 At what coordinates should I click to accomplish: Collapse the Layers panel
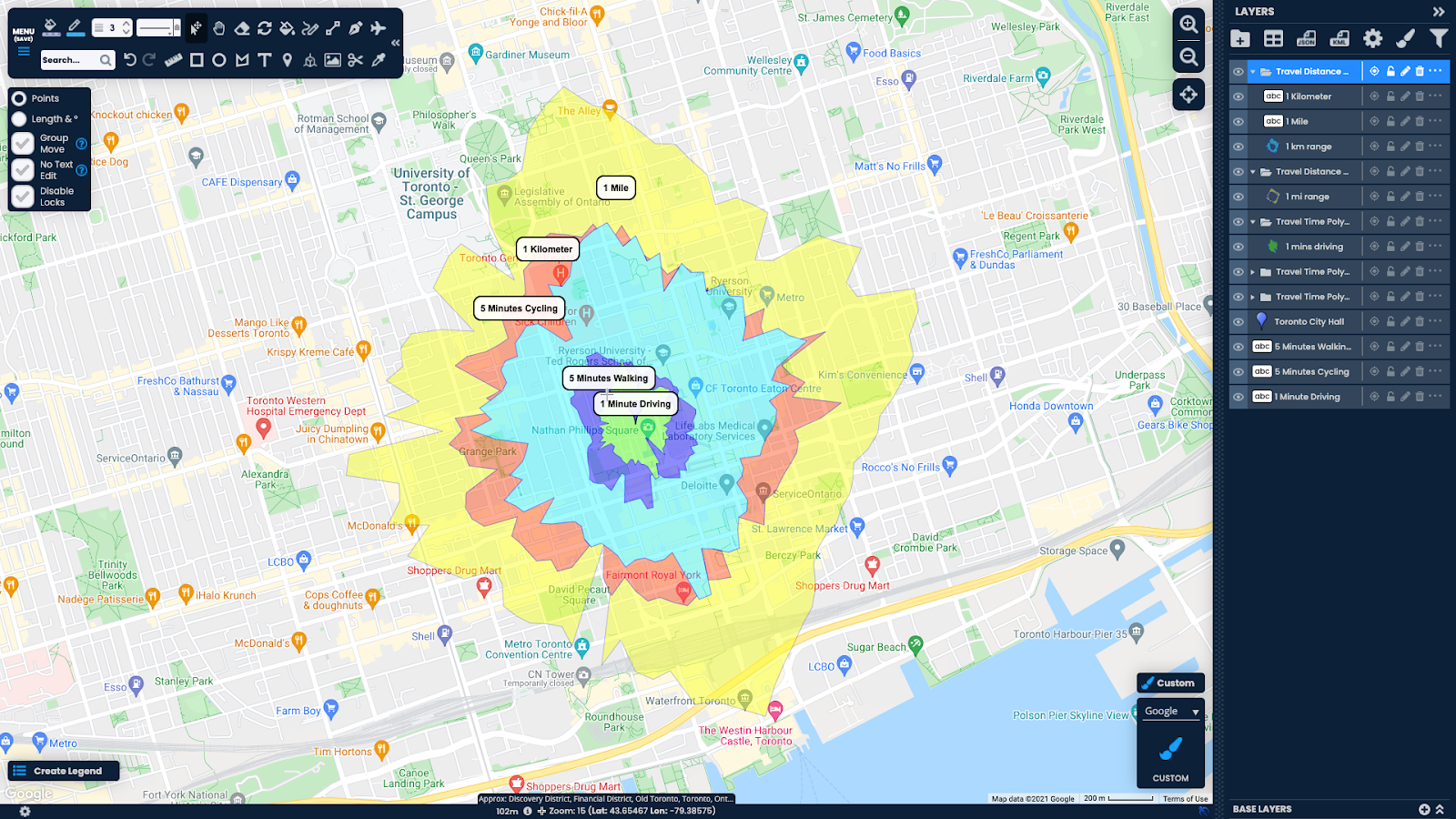coord(1439,12)
